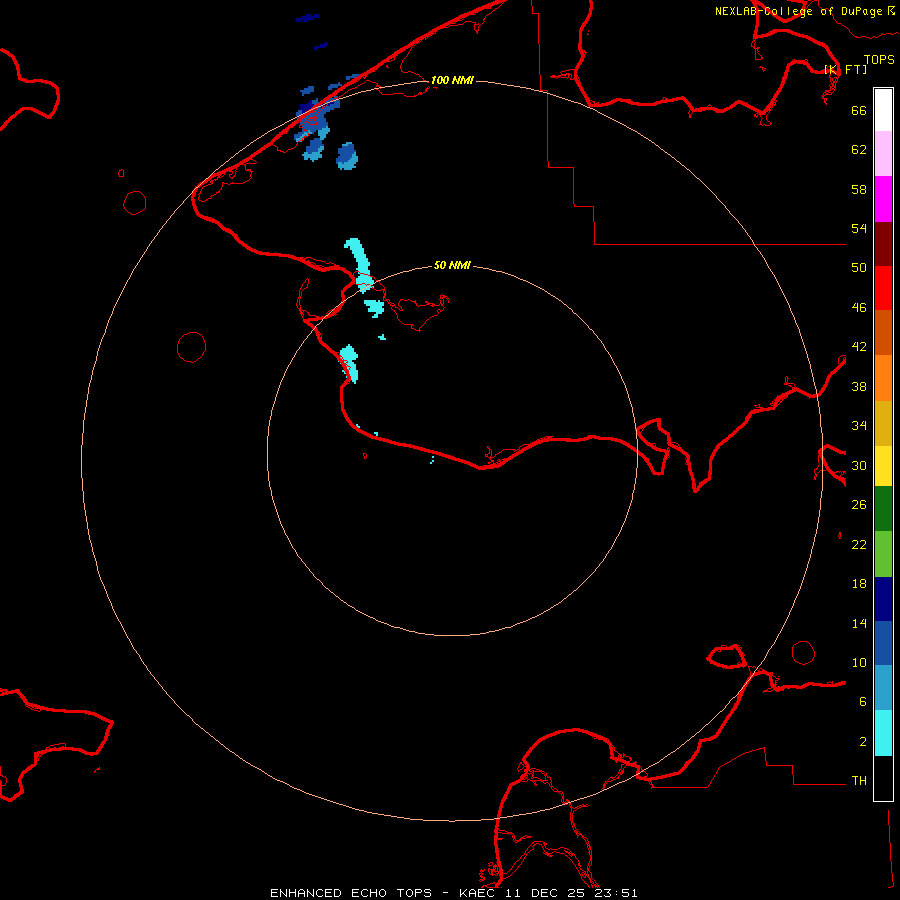The width and height of the screenshot is (900, 900).
Task: Click the light green swatch between 22 and 18
Action: (x=883, y=554)
